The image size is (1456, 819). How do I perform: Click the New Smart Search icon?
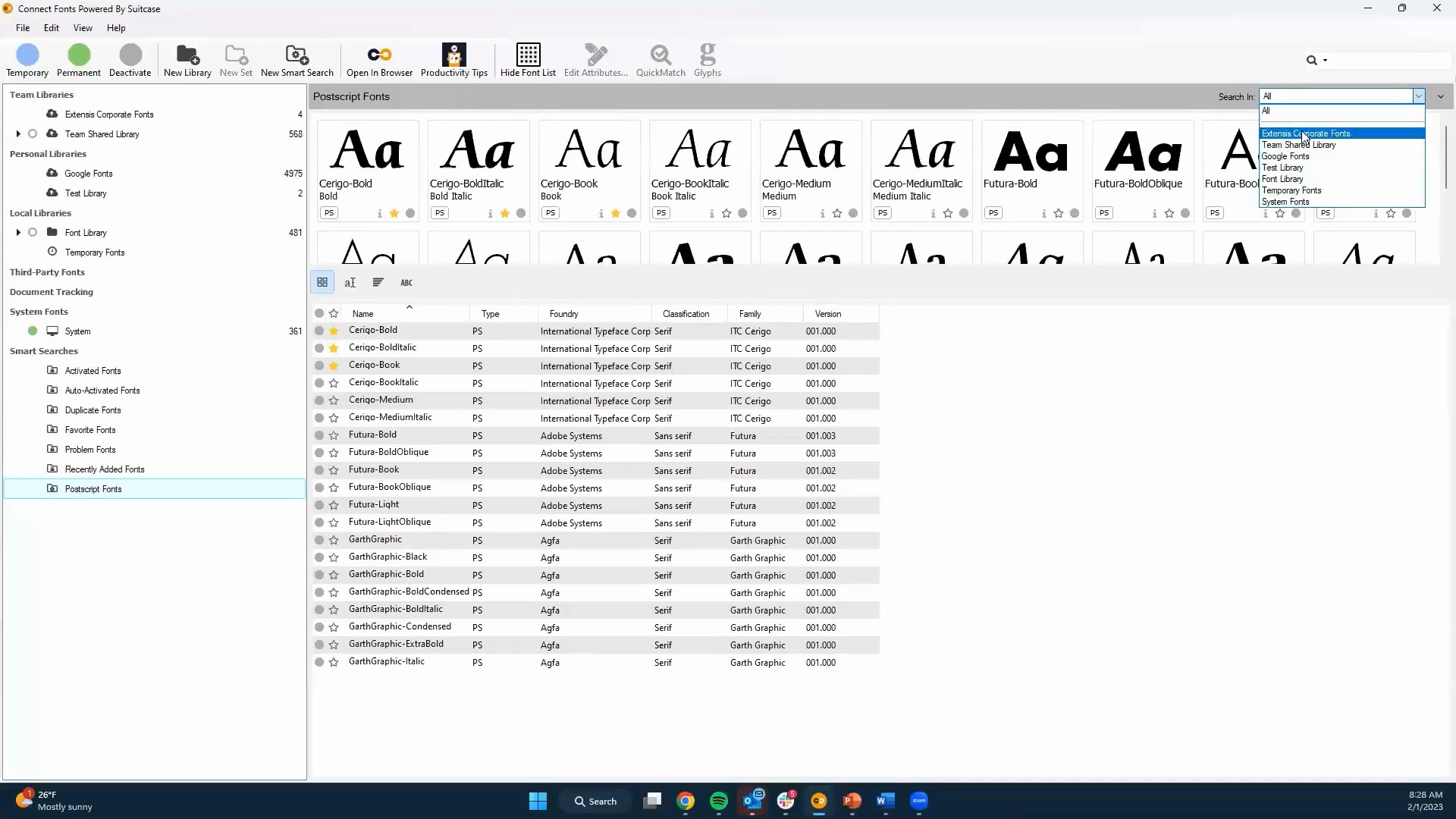297,55
